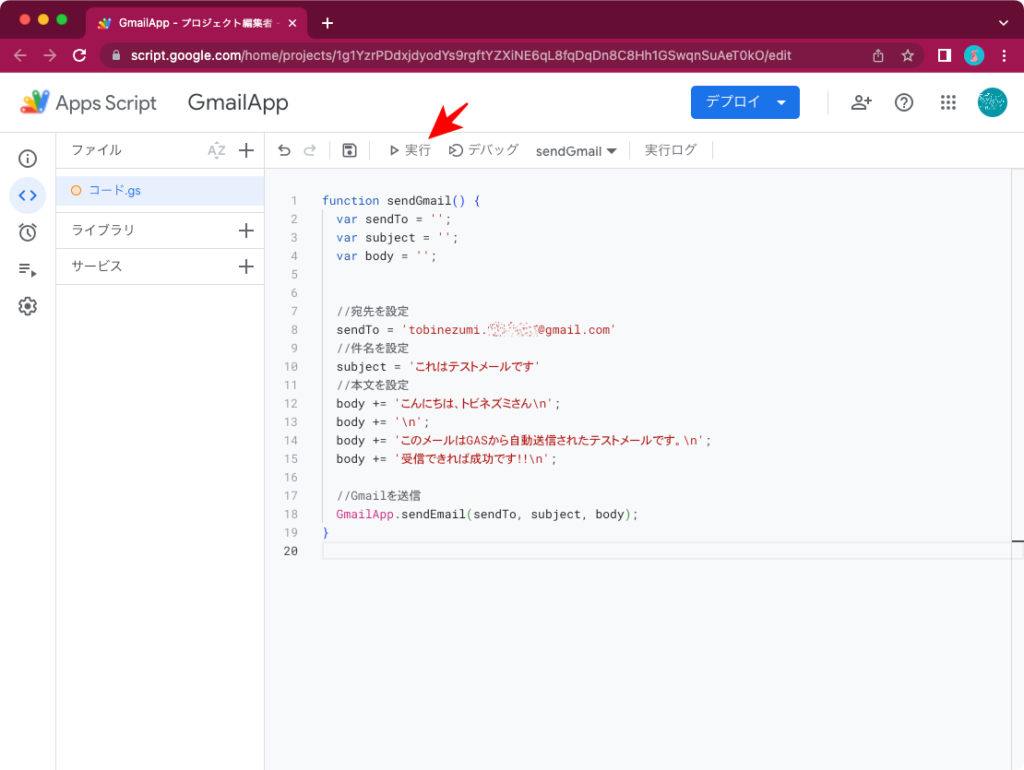Go back in browser history
This screenshot has width=1024, height=770.
pos(20,56)
